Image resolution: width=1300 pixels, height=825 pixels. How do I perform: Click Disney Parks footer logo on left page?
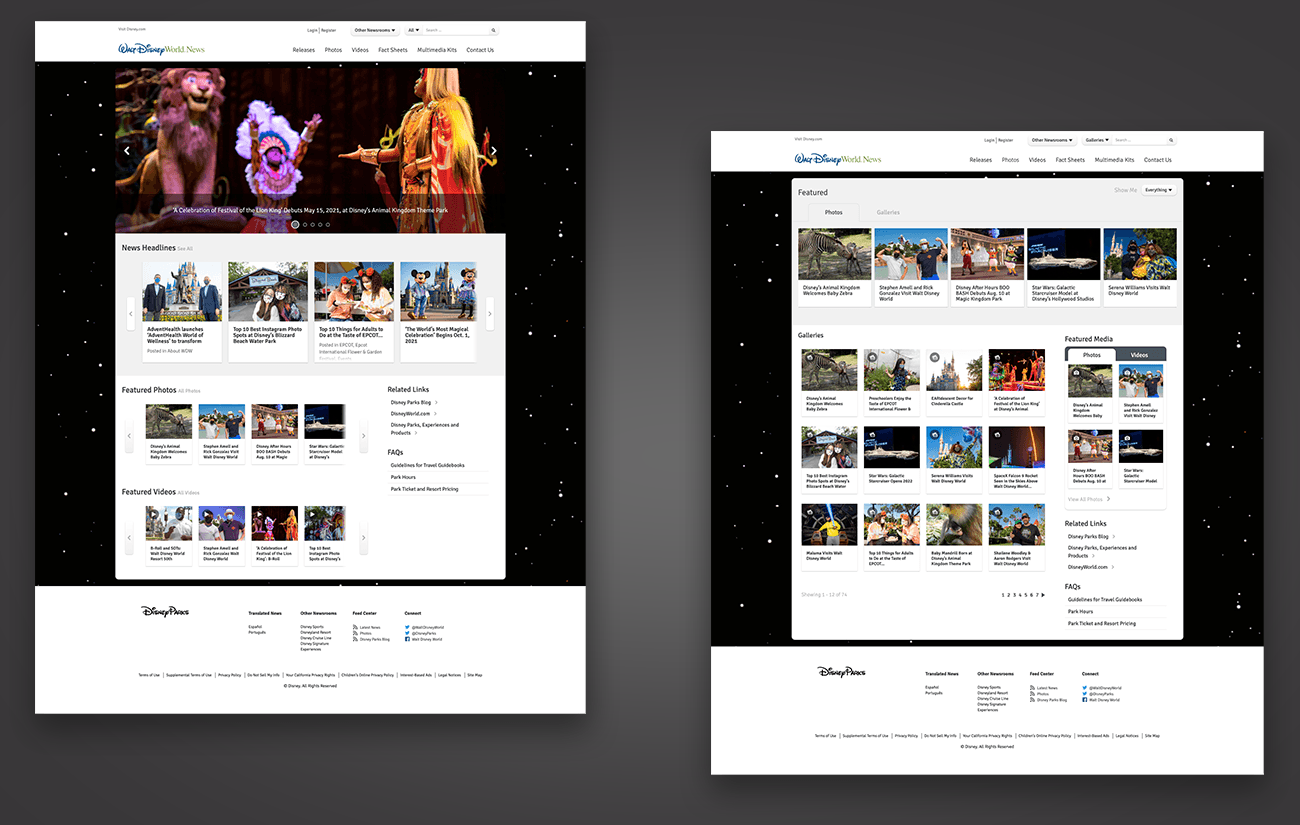(165, 611)
